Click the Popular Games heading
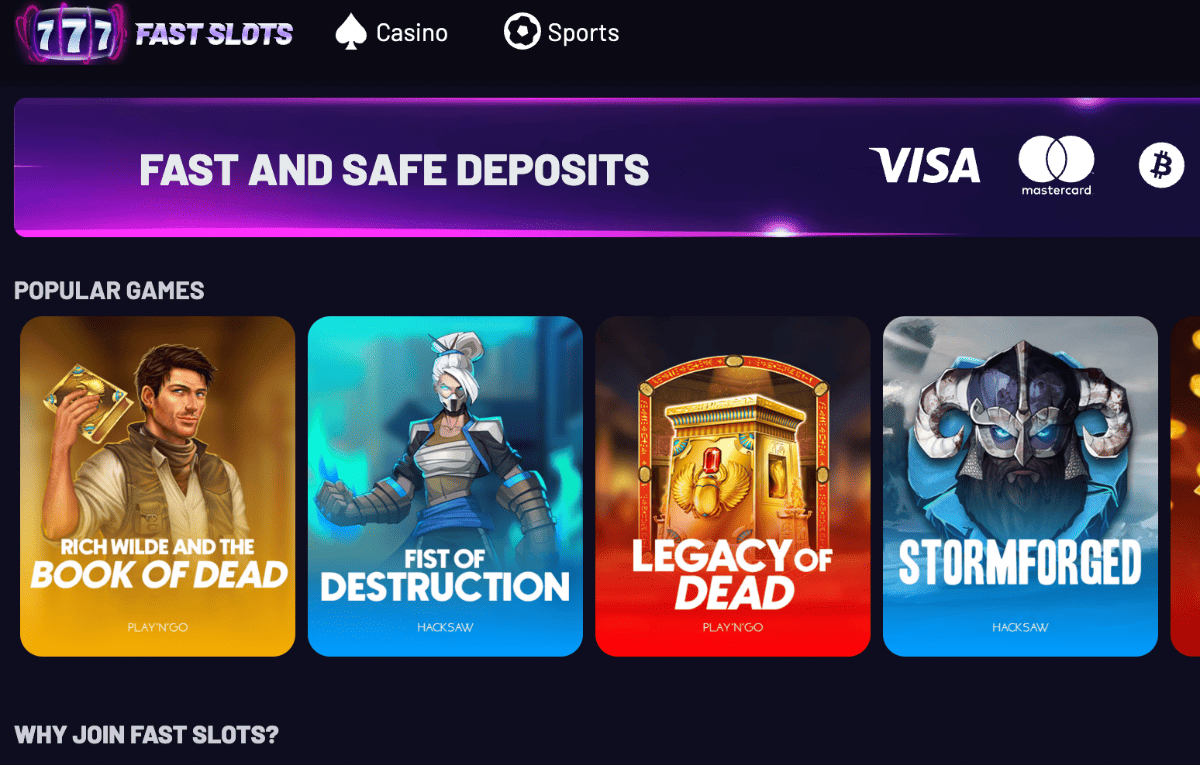 [x=109, y=291]
